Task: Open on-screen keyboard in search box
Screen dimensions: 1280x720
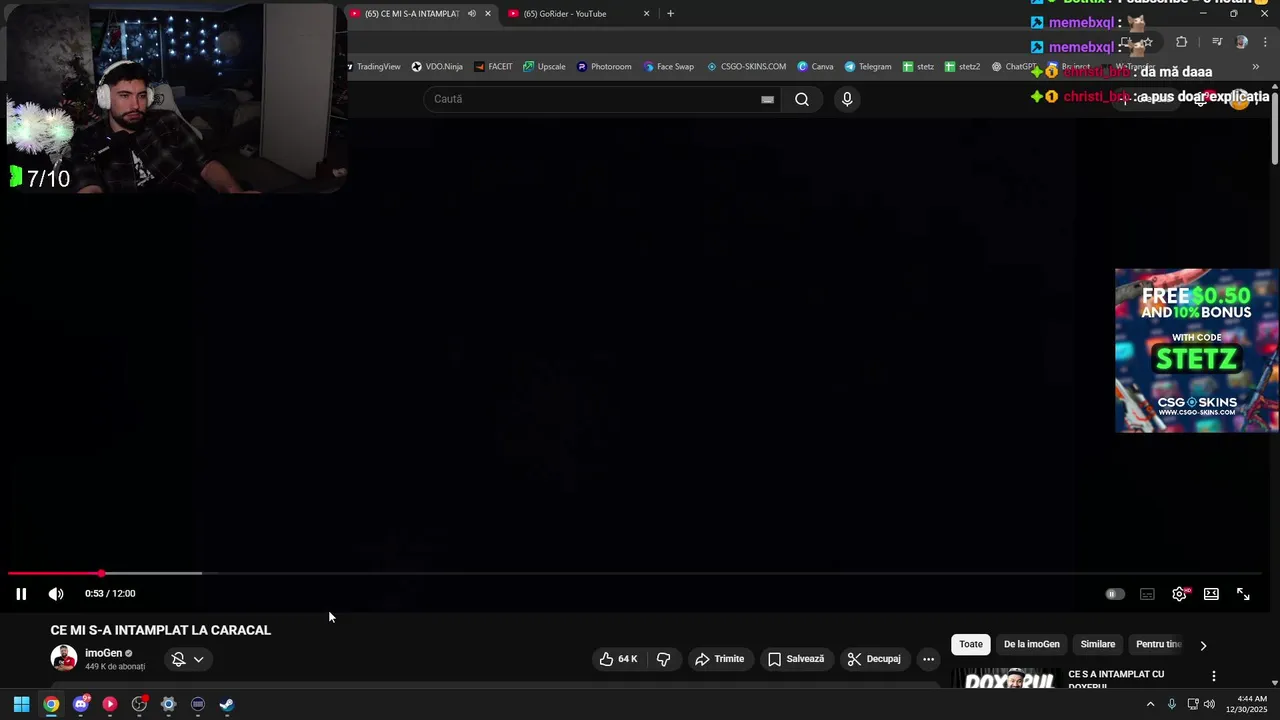Action: tap(767, 99)
